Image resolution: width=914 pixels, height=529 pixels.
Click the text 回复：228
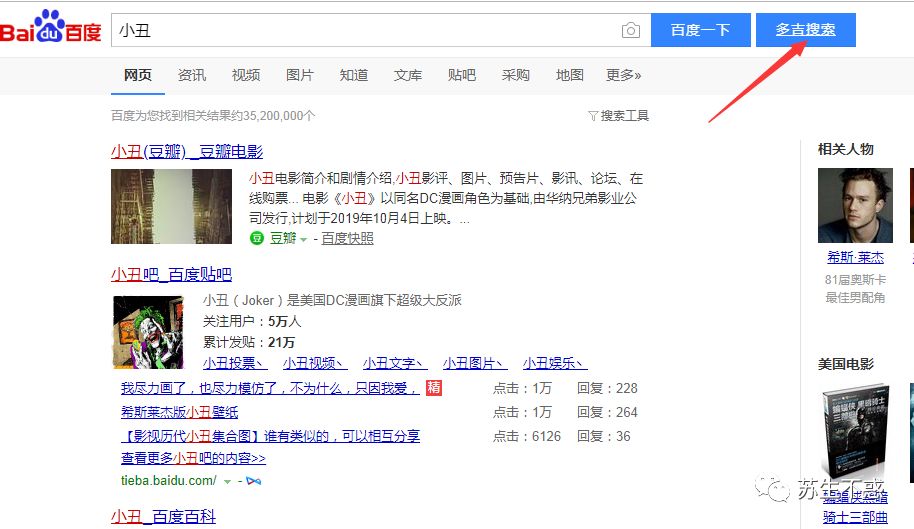[x=607, y=388]
